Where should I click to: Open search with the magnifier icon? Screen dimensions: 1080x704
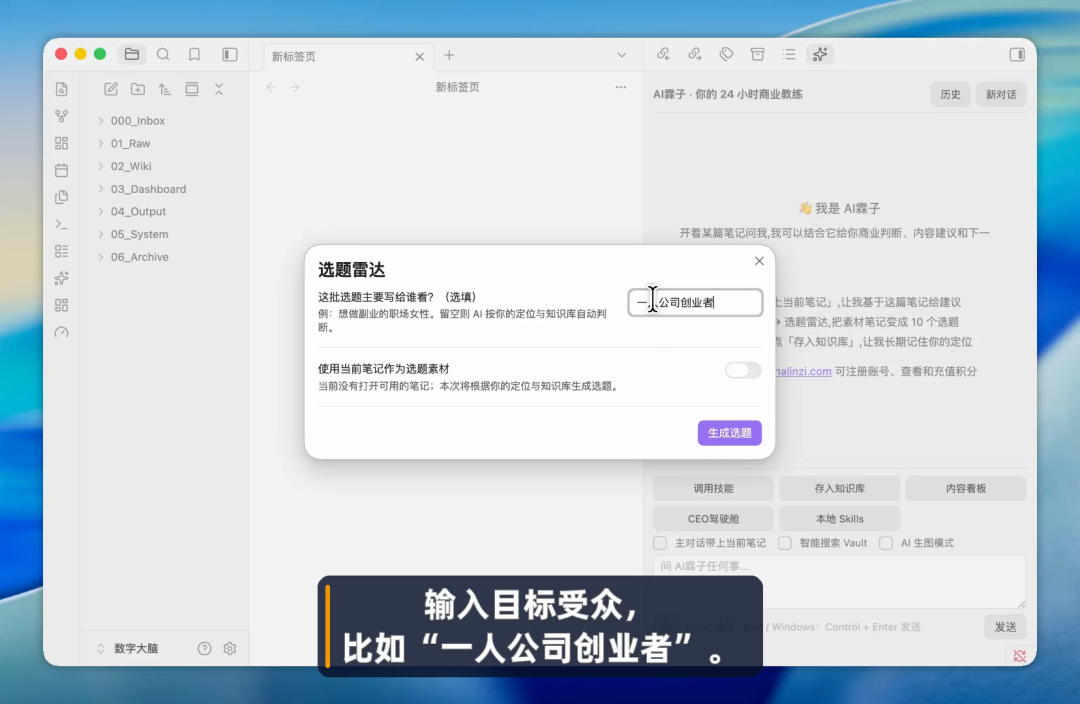(163, 54)
